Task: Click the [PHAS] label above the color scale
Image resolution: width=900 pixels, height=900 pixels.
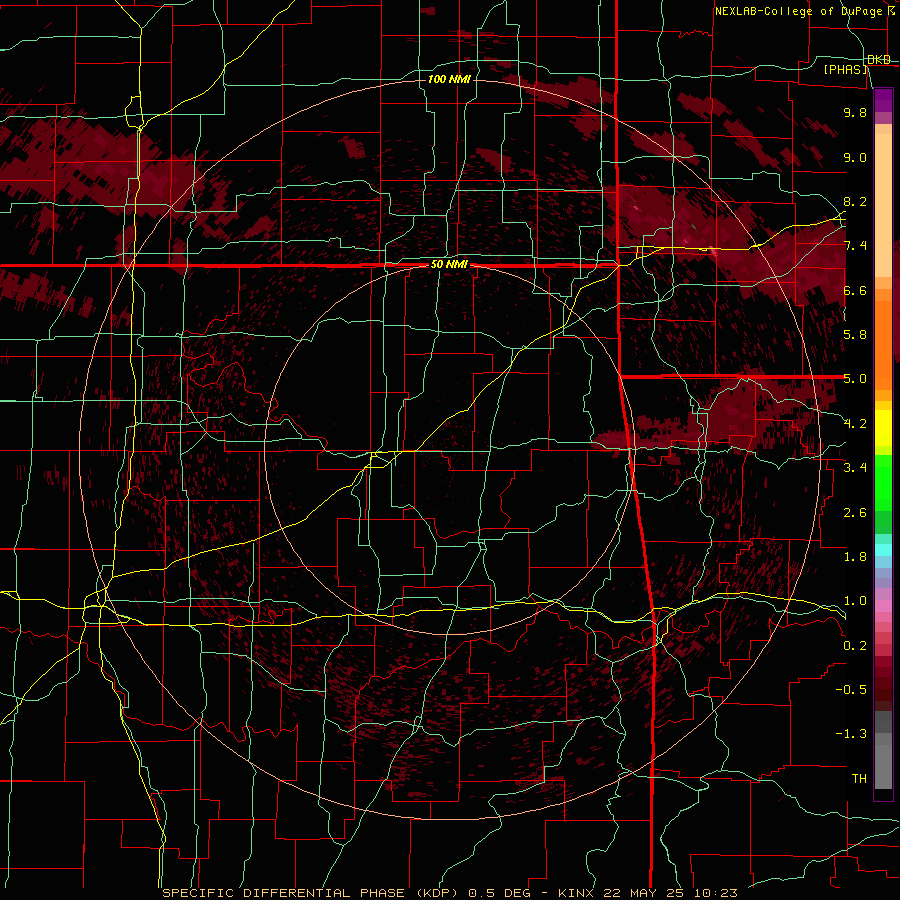Action: [x=846, y=69]
